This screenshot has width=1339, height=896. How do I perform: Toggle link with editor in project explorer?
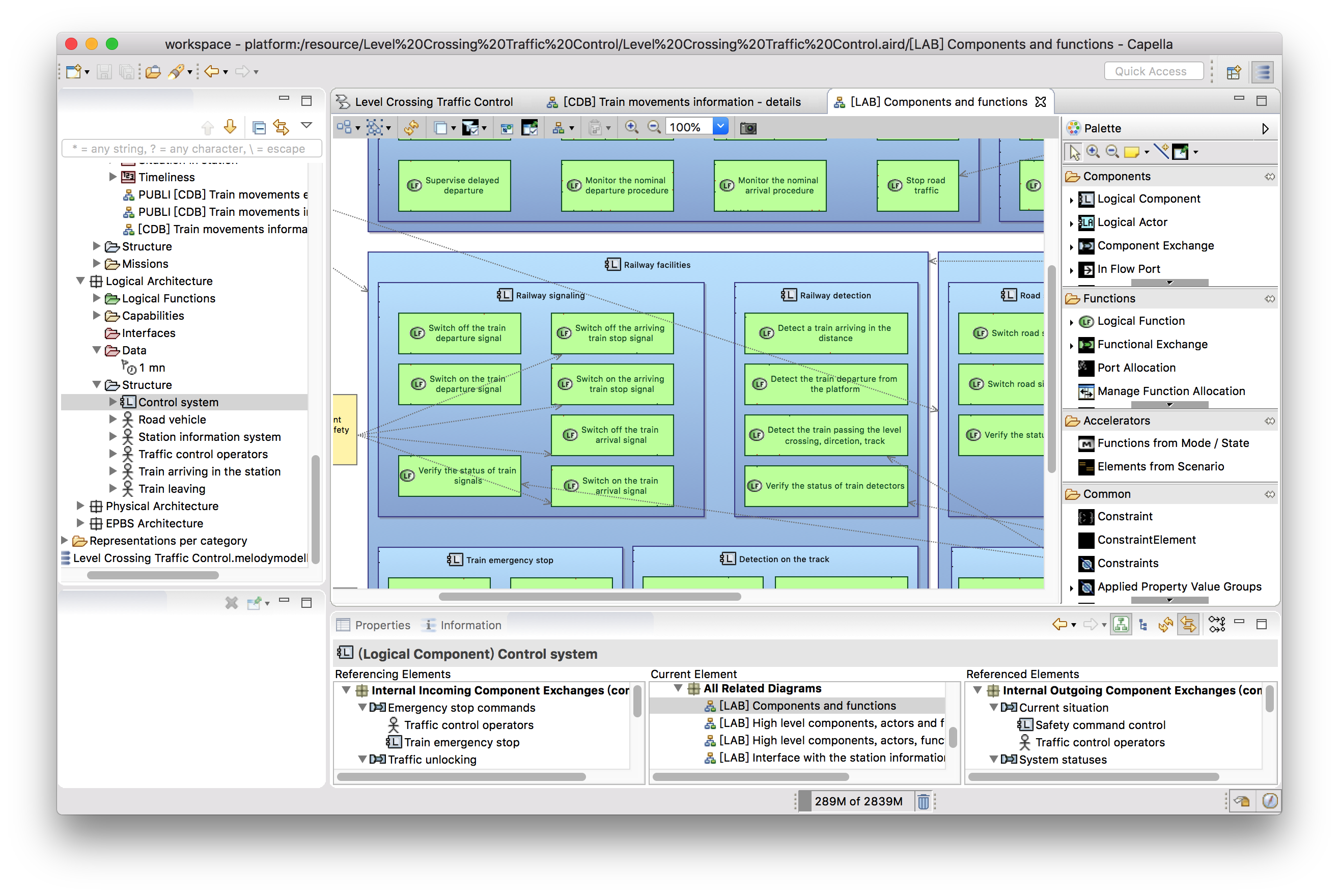coord(281,127)
